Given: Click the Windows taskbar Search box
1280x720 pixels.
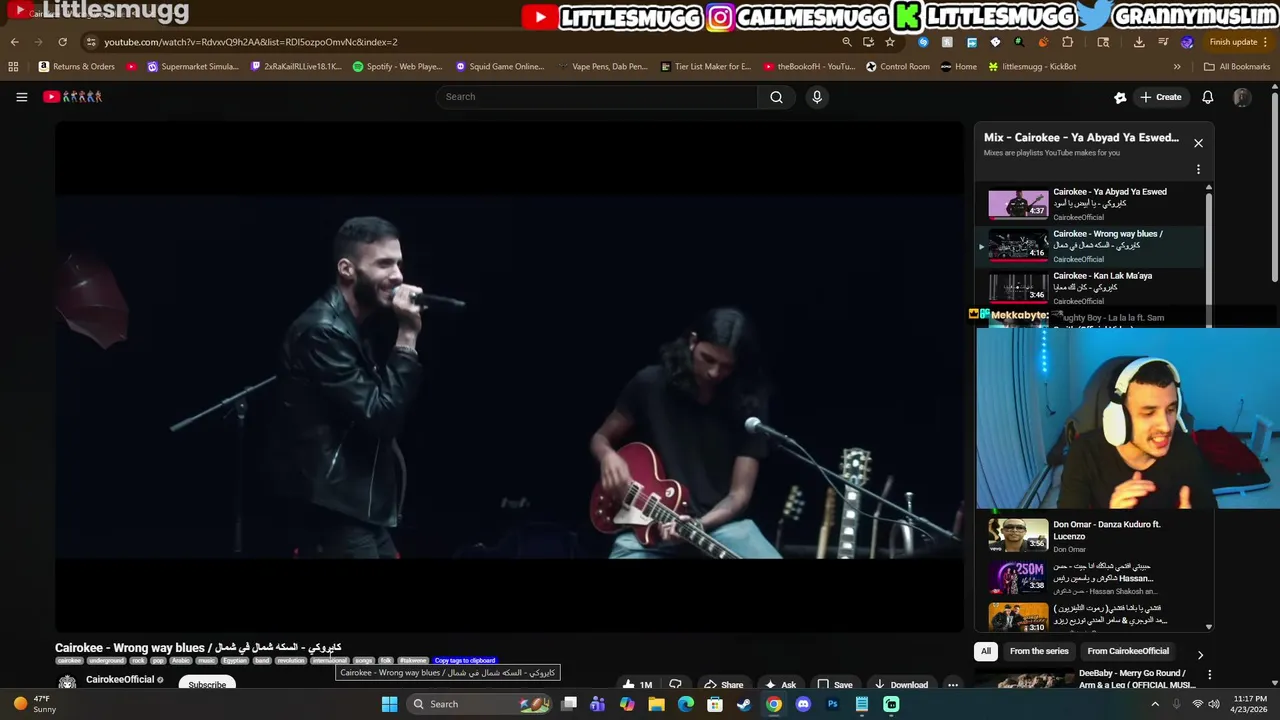Looking at the screenshot, I should click(x=481, y=704).
